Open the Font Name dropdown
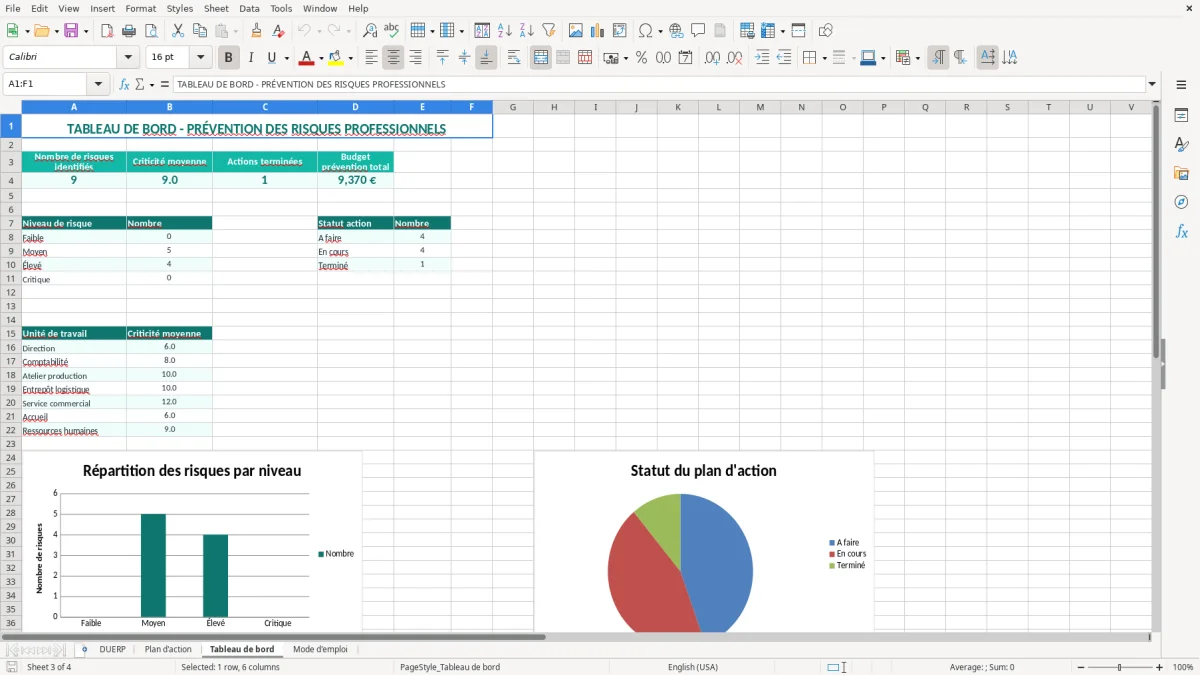Image resolution: width=1200 pixels, height=675 pixels. (127, 58)
